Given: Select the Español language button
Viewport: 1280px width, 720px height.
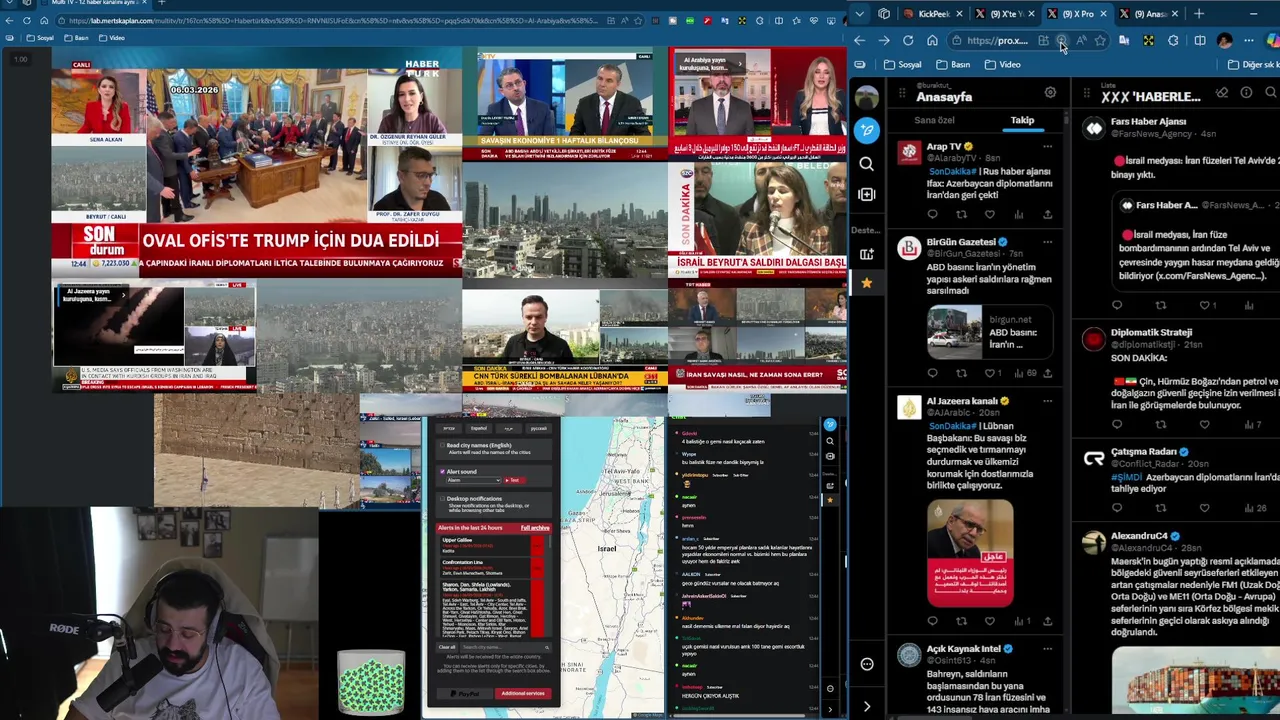Looking at the screenshot, I should tap(479, 428).
